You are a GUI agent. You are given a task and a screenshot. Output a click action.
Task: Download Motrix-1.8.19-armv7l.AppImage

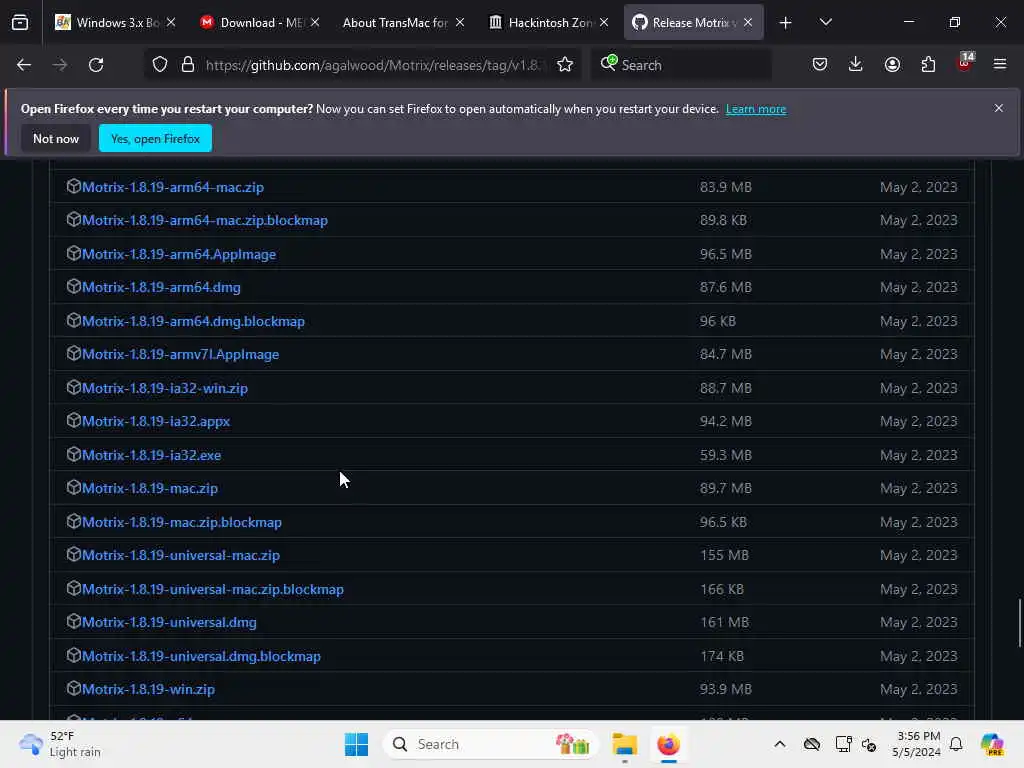tap(180, 355)
